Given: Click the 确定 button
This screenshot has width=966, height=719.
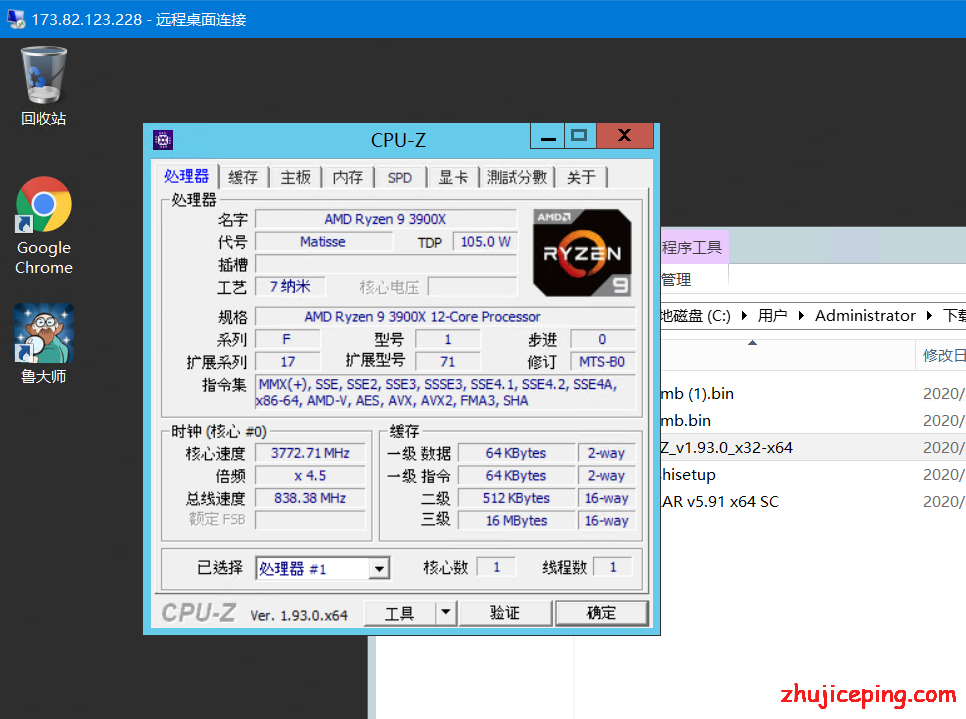Looking at the screenshot, I should coord(601,612).
